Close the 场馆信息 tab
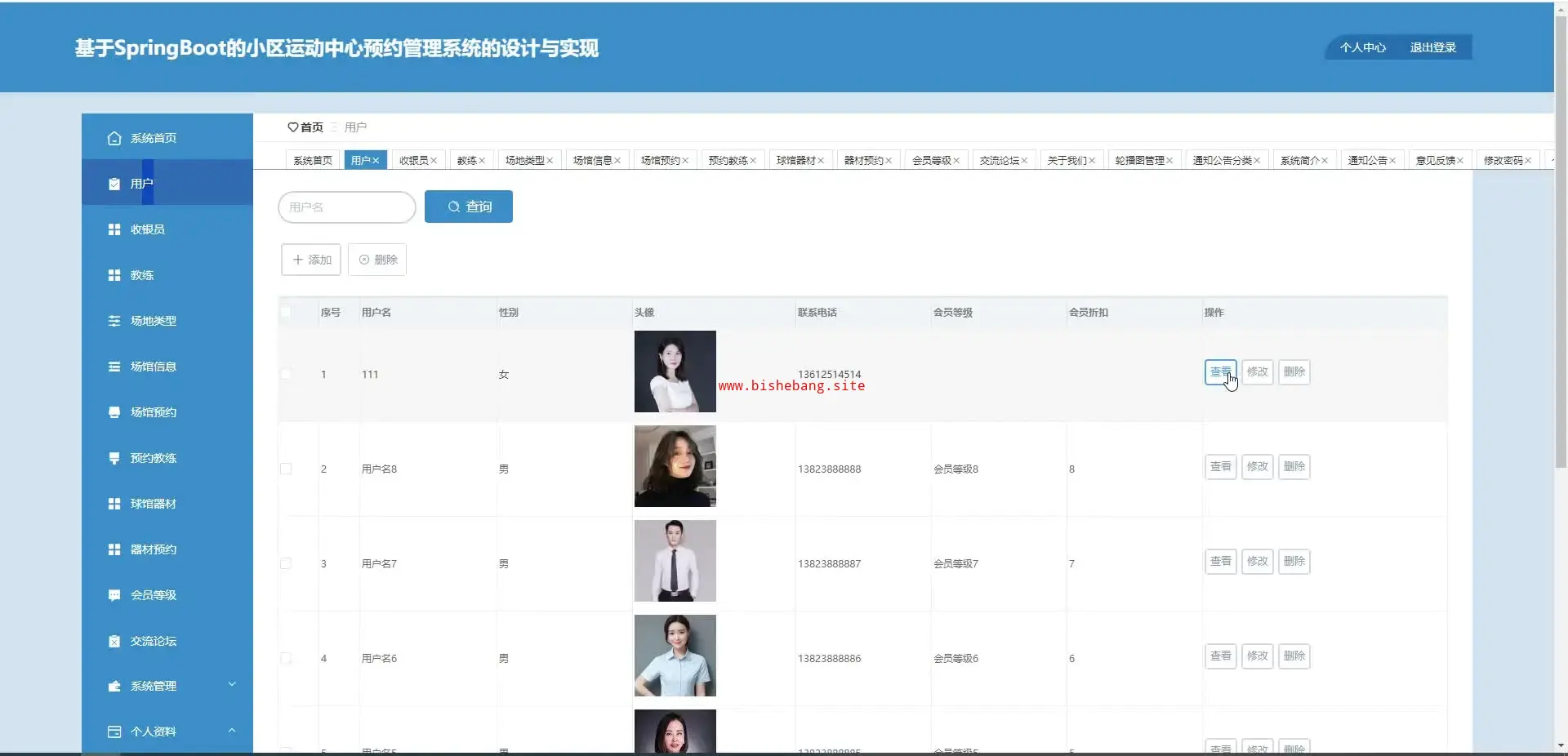 click(617, 161)
